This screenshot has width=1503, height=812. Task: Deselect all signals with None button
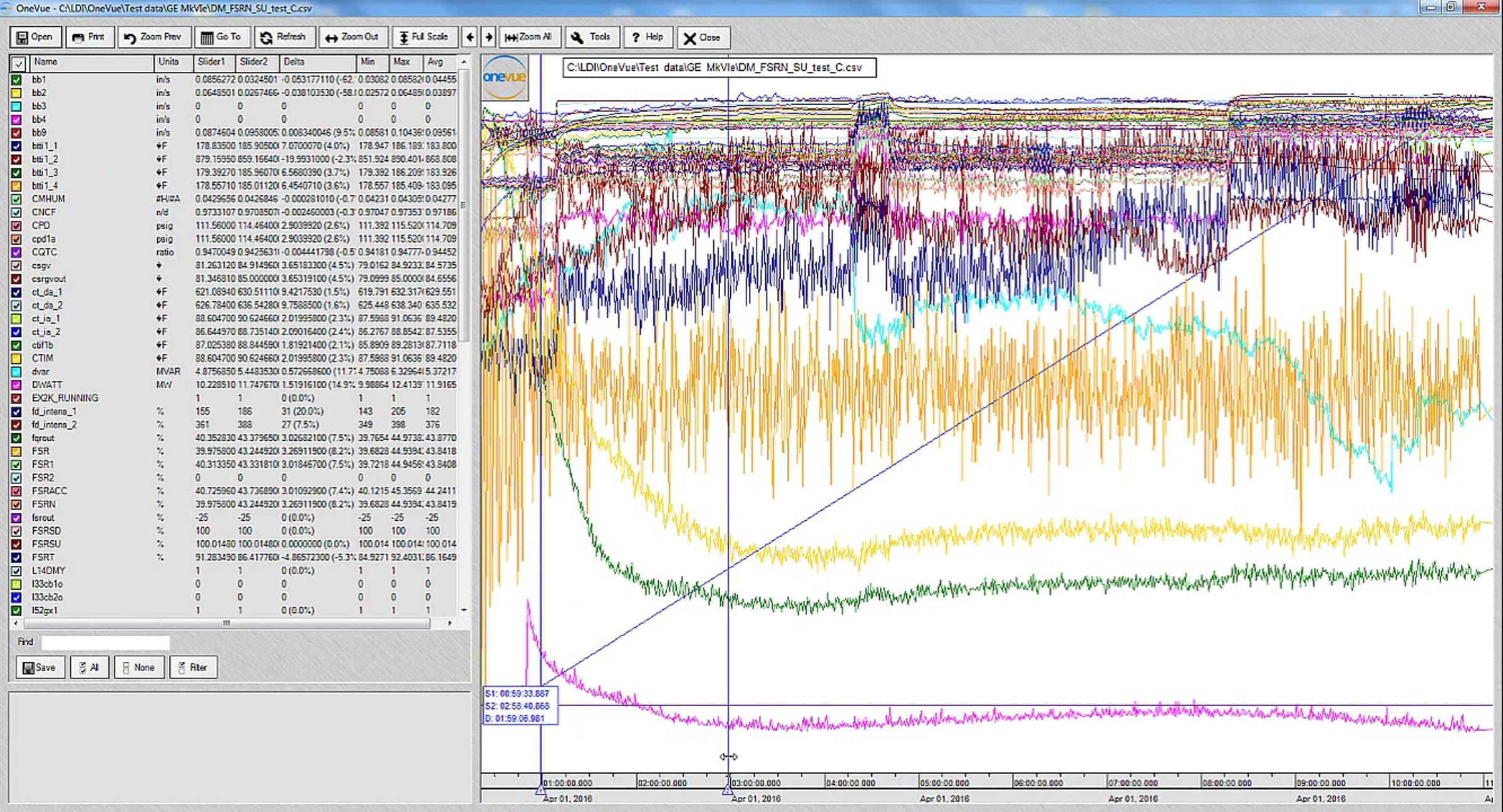click(139, 667)
